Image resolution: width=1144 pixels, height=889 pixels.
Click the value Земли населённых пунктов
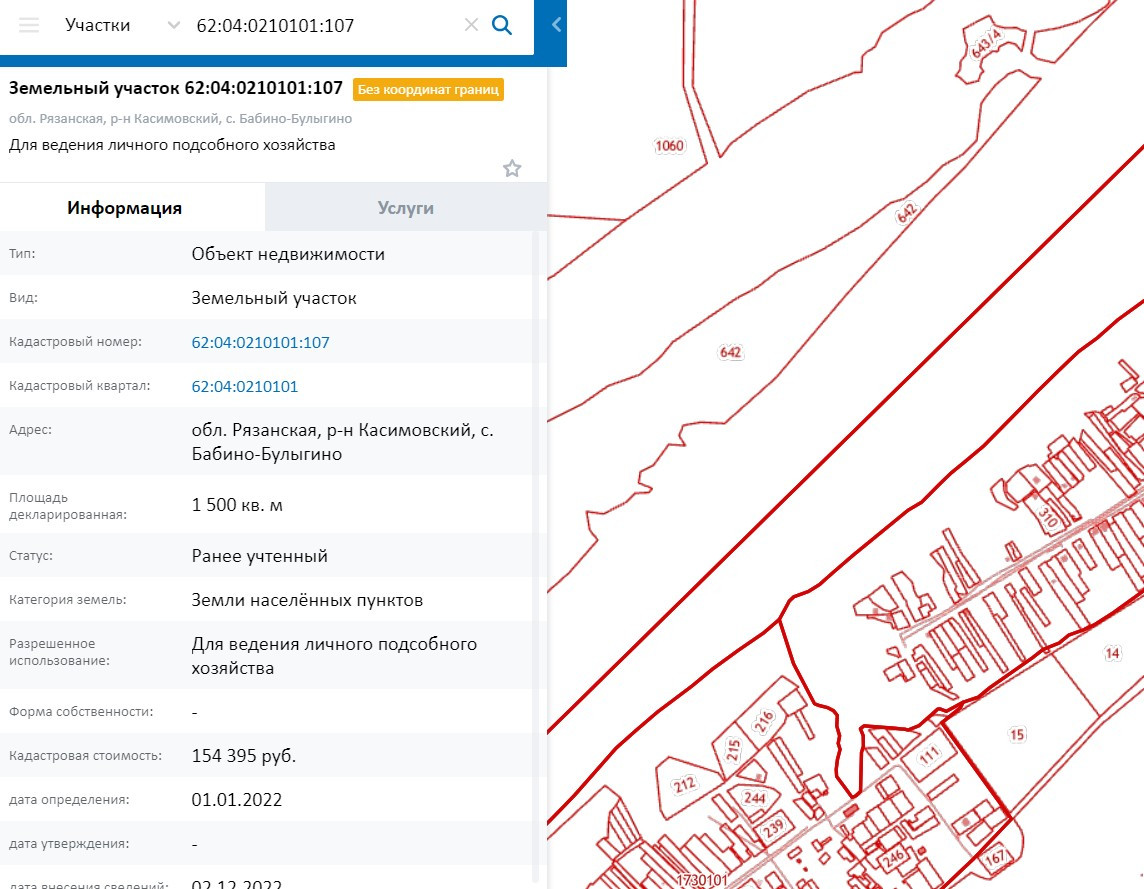(x=307, y=600)
